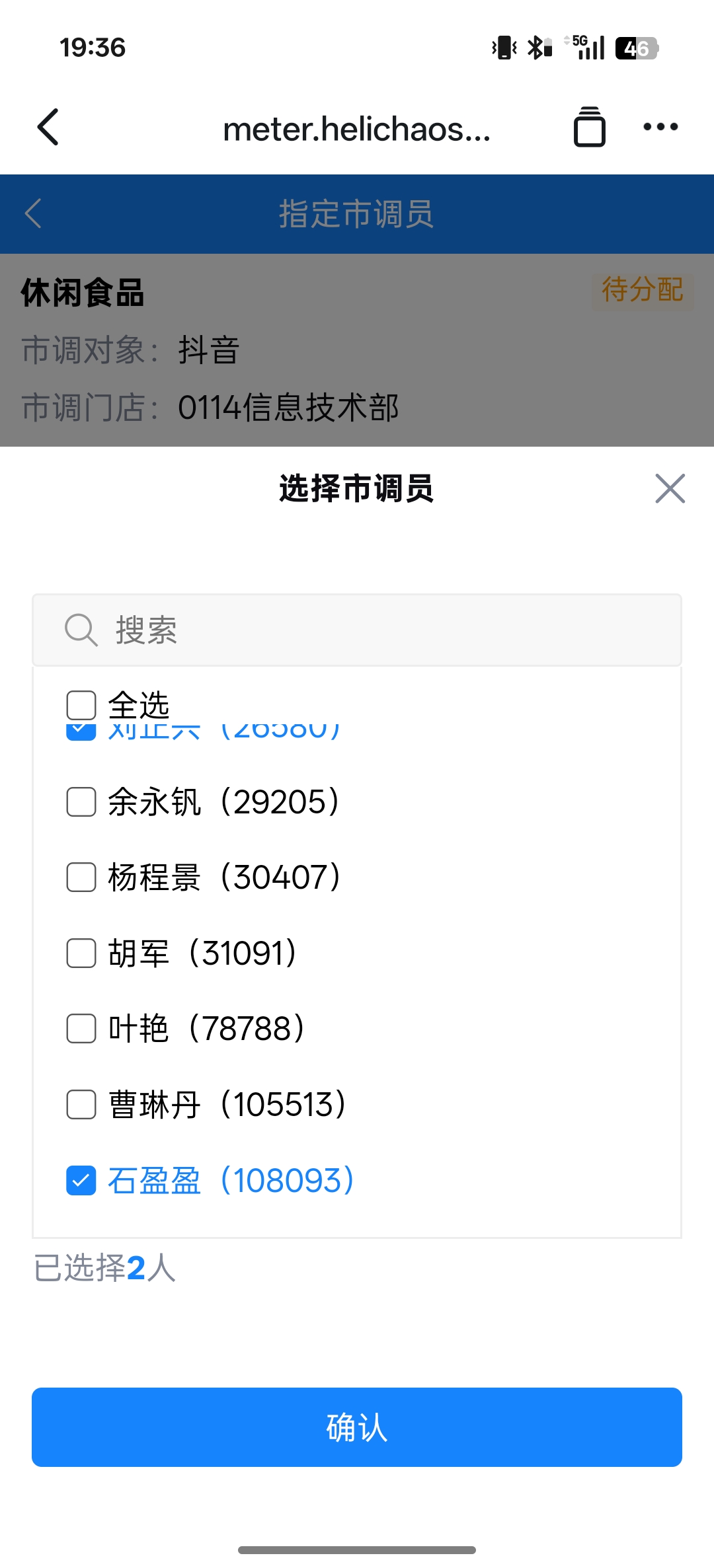This screenshot has height=1568, width=714.
Task: Tap the battery indicator in status bar
Action: pos(636,48)
